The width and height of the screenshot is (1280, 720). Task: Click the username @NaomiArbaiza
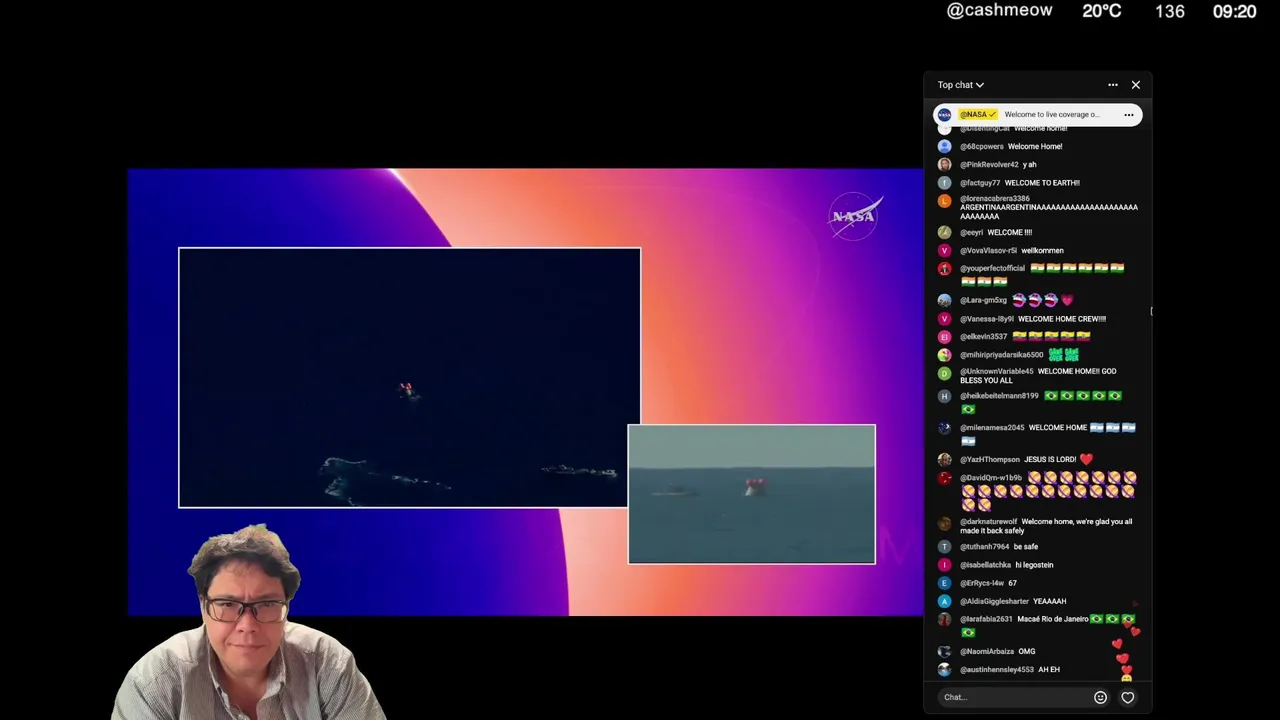click(987, 652)
